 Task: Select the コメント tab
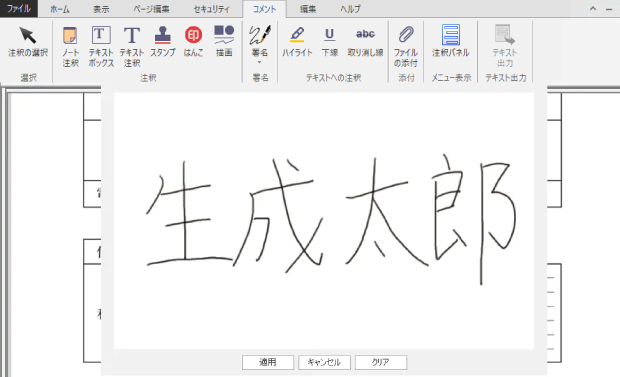264,9
